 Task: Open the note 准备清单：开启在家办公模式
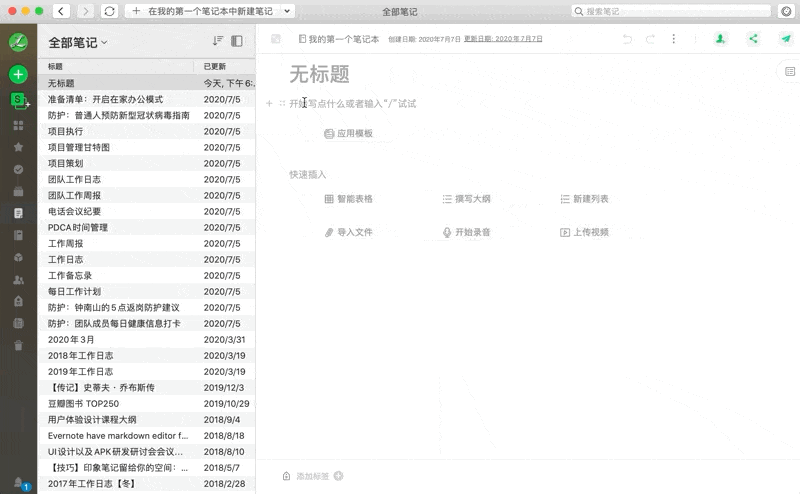[146, 99]
